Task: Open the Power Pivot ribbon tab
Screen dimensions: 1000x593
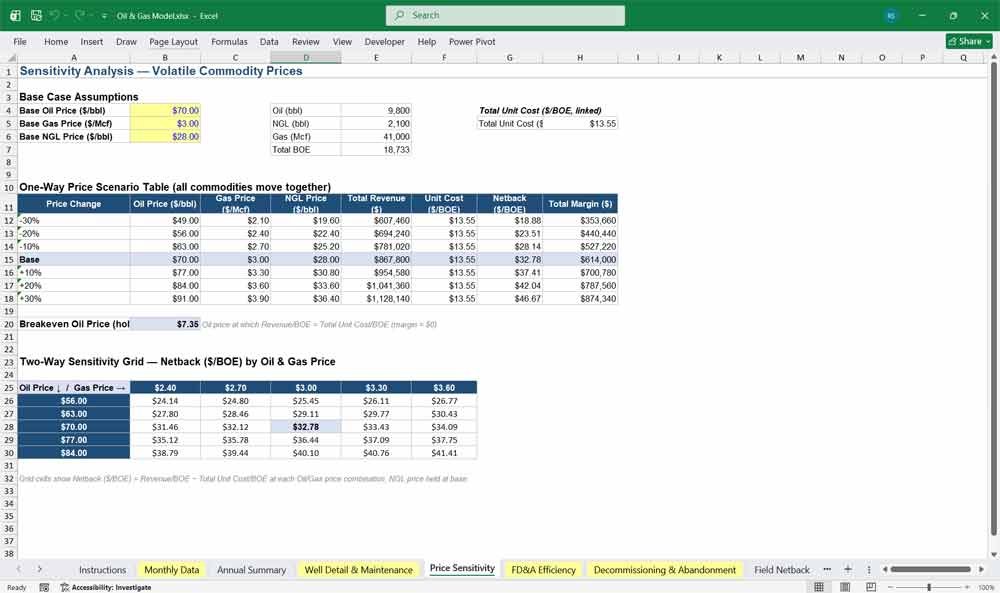Action: click(x=472, y=41)
